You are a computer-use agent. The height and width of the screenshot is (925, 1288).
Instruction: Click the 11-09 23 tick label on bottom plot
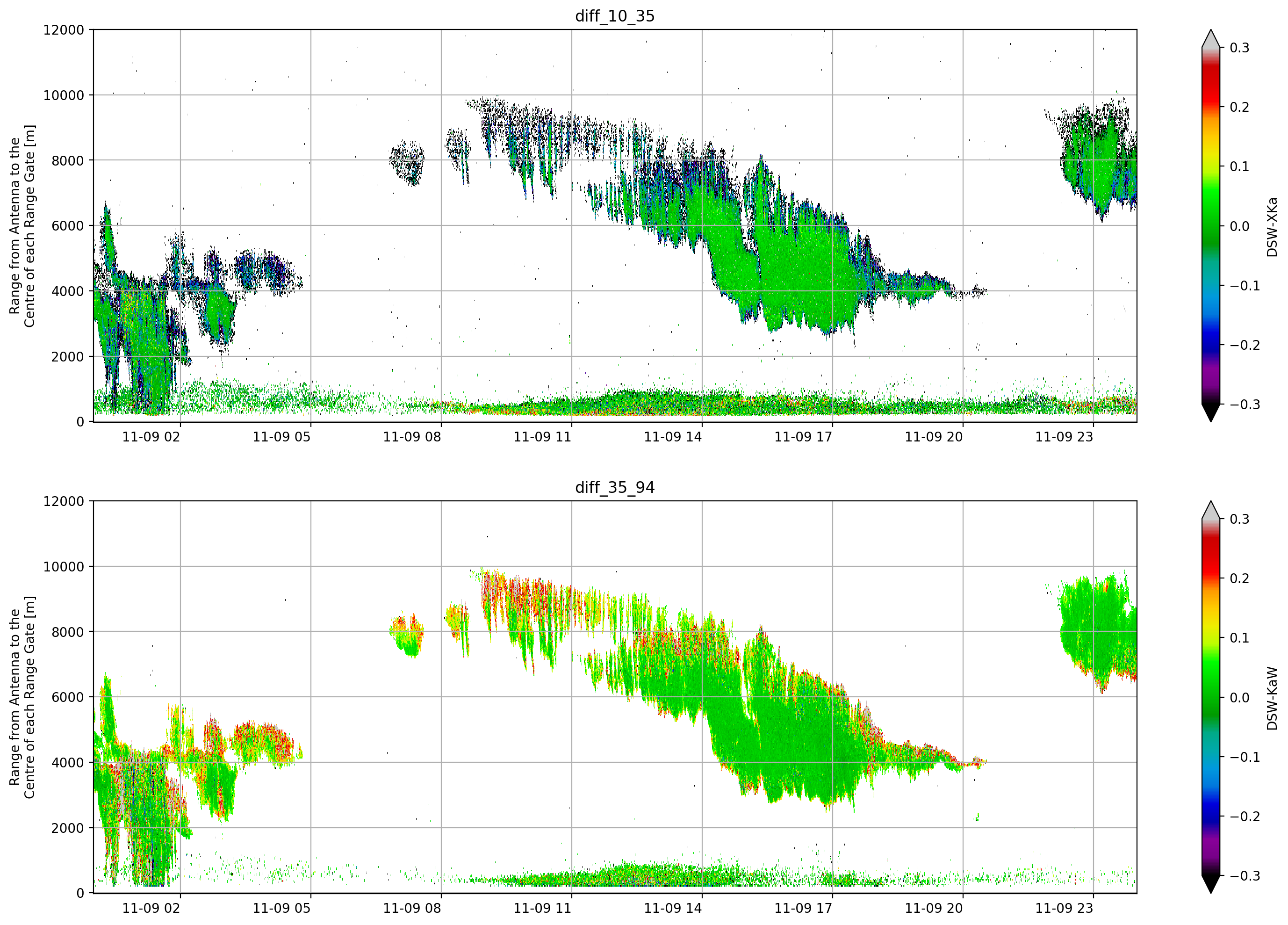tap(1064, 909)
